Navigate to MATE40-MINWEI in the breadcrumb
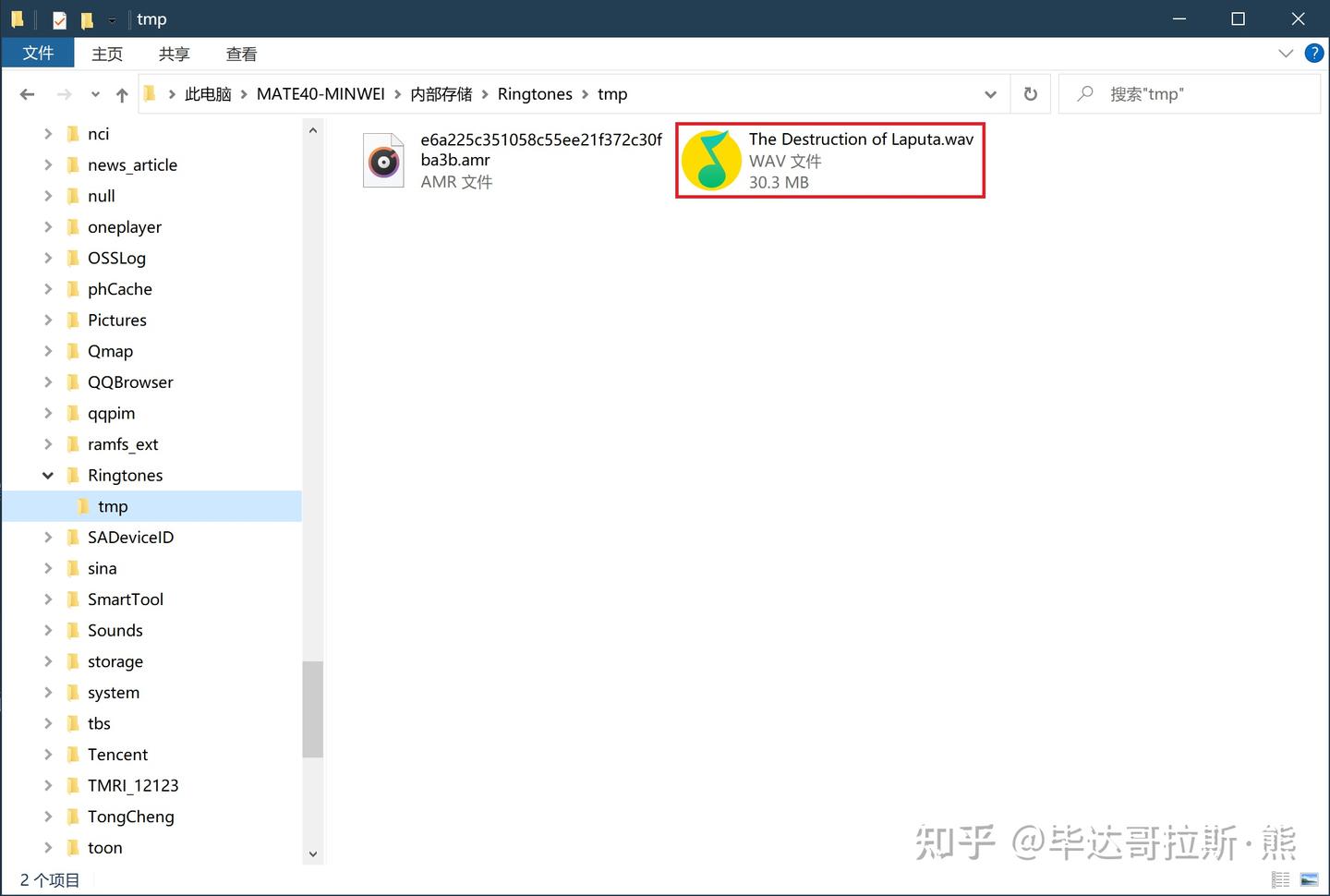The width and height of the screenshot is (1330, 896). click(x=320, y=94)
